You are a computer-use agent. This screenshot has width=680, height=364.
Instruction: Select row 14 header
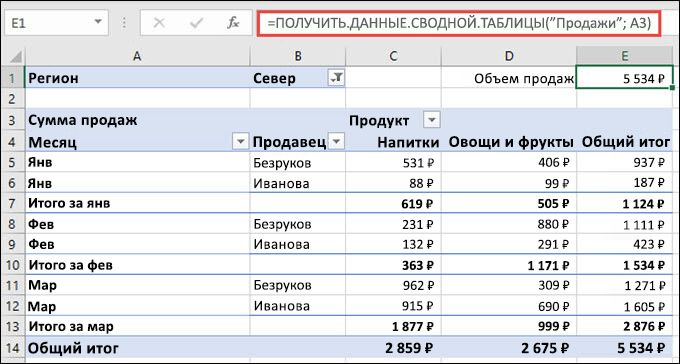click(x=13, y=348)
